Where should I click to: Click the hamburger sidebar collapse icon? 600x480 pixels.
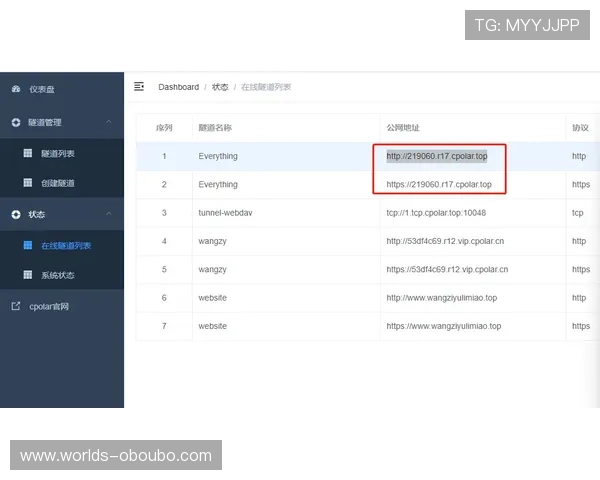tap(139, 87)
